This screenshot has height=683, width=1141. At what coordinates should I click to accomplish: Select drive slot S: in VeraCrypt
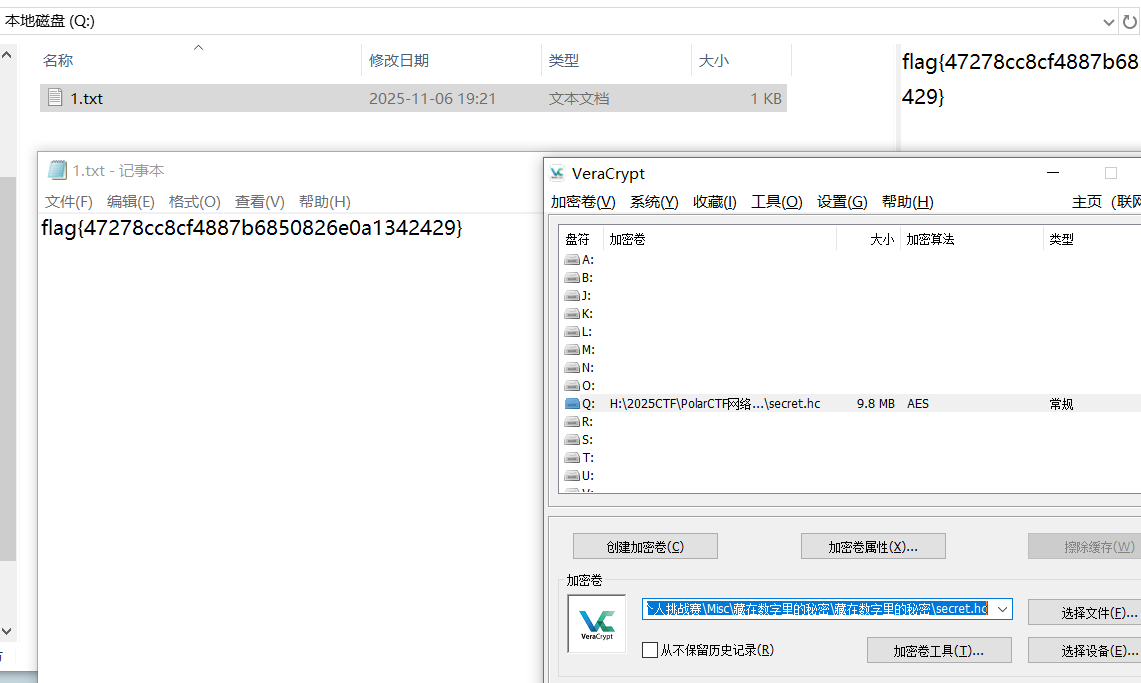(580, 440)
